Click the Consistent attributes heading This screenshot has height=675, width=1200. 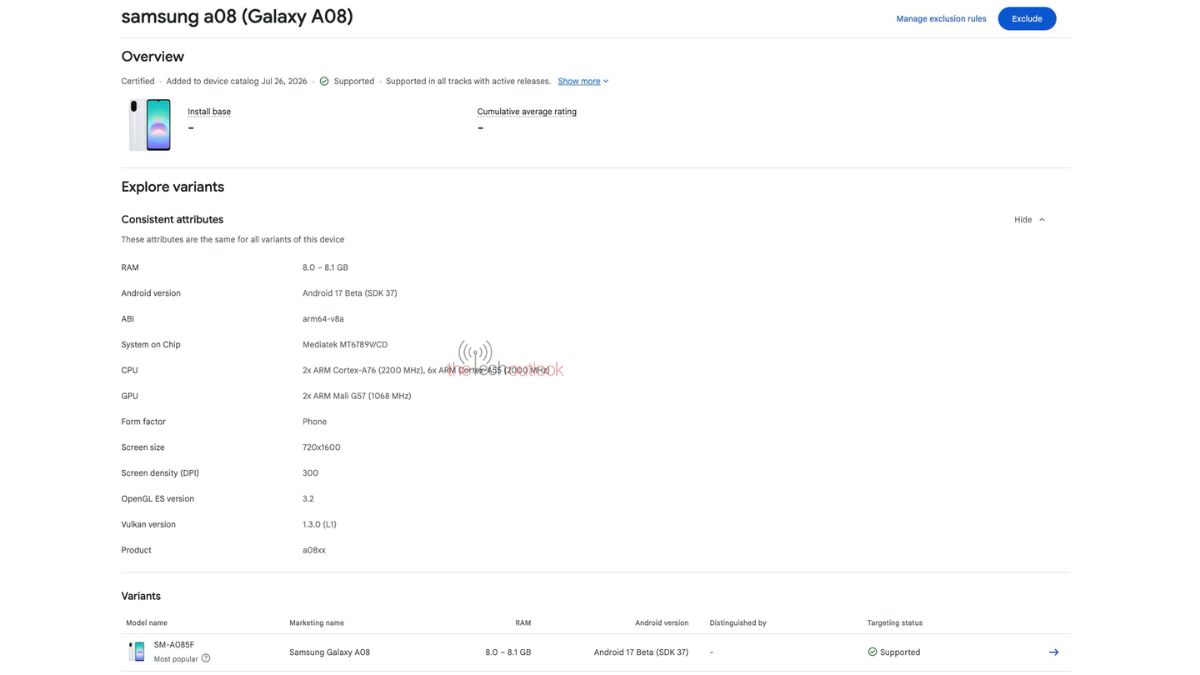[x=172, y=219]
